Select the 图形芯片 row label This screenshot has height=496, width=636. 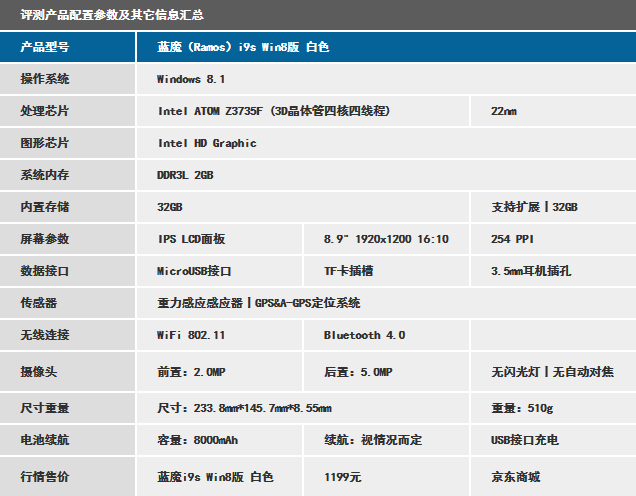67,143
